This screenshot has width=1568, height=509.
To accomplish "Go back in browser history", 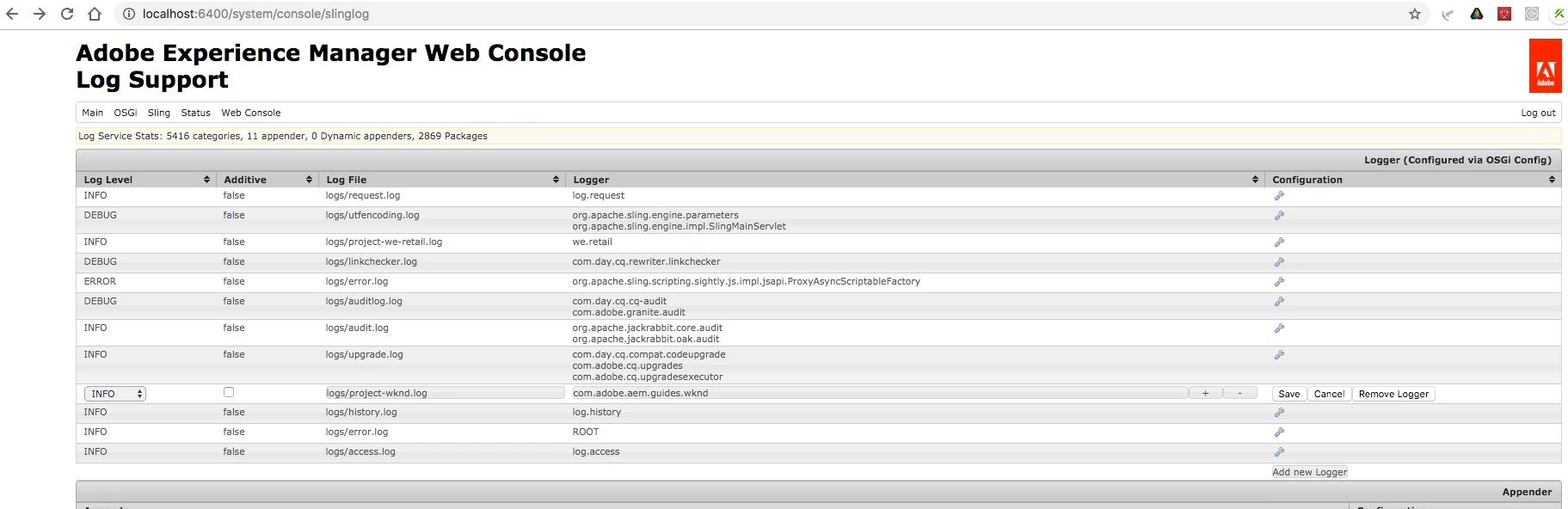I will [x=12, y=14].
